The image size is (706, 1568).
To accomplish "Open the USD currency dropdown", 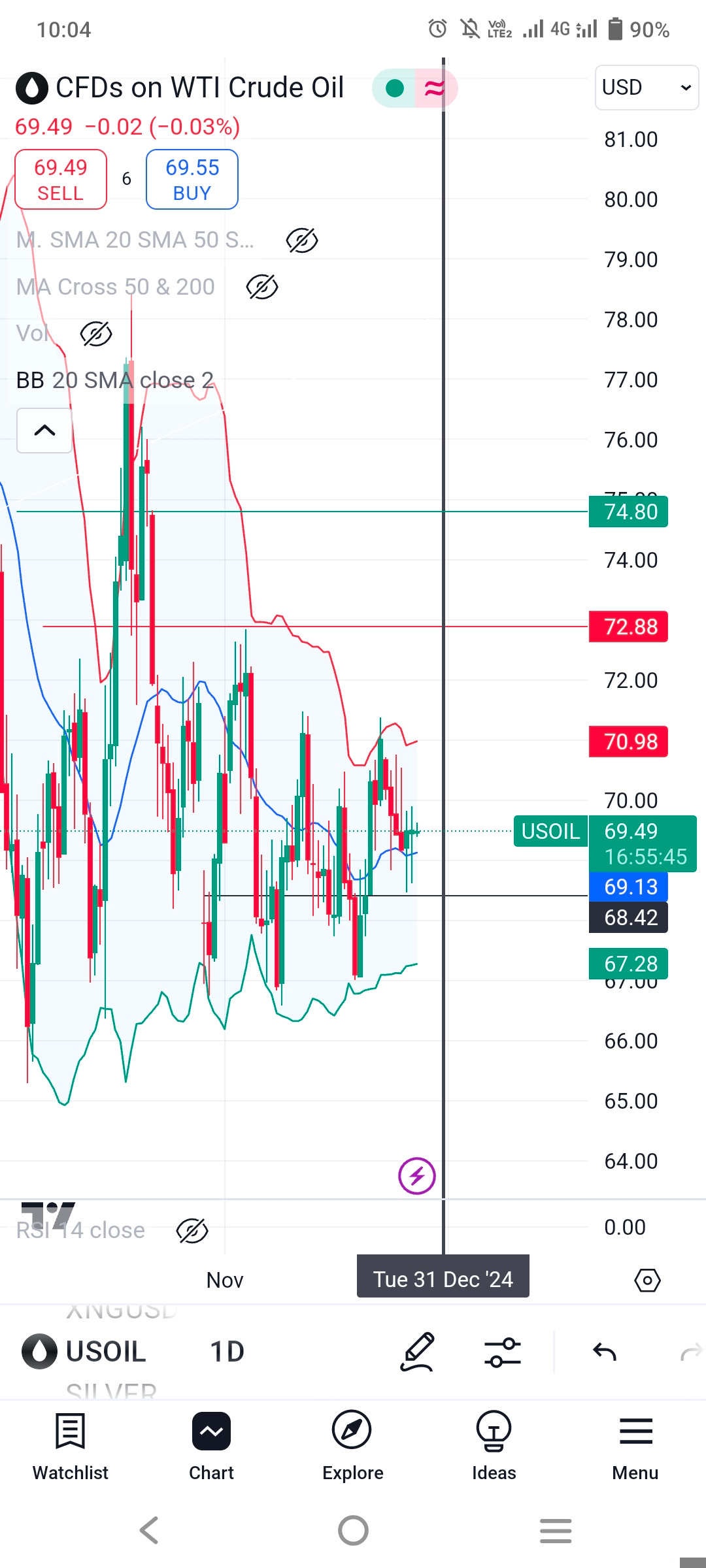I will pos(647,88).
